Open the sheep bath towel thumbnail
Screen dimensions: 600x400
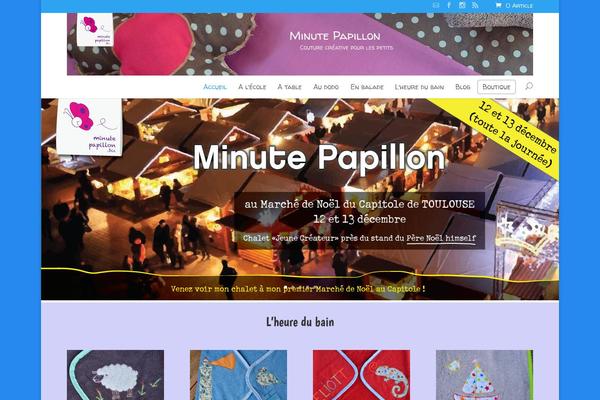116,375
